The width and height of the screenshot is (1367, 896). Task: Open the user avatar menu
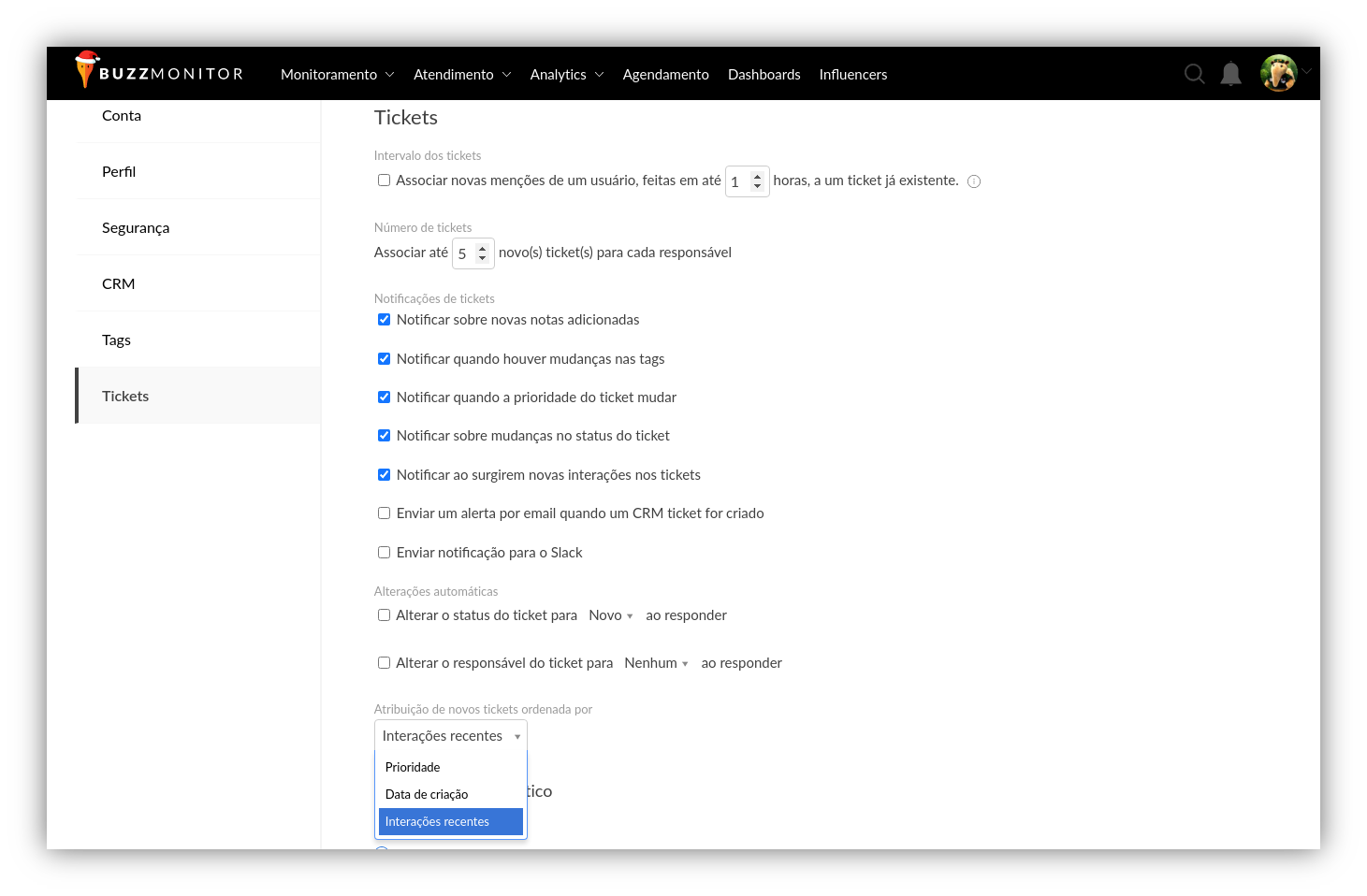point(1278,73)
